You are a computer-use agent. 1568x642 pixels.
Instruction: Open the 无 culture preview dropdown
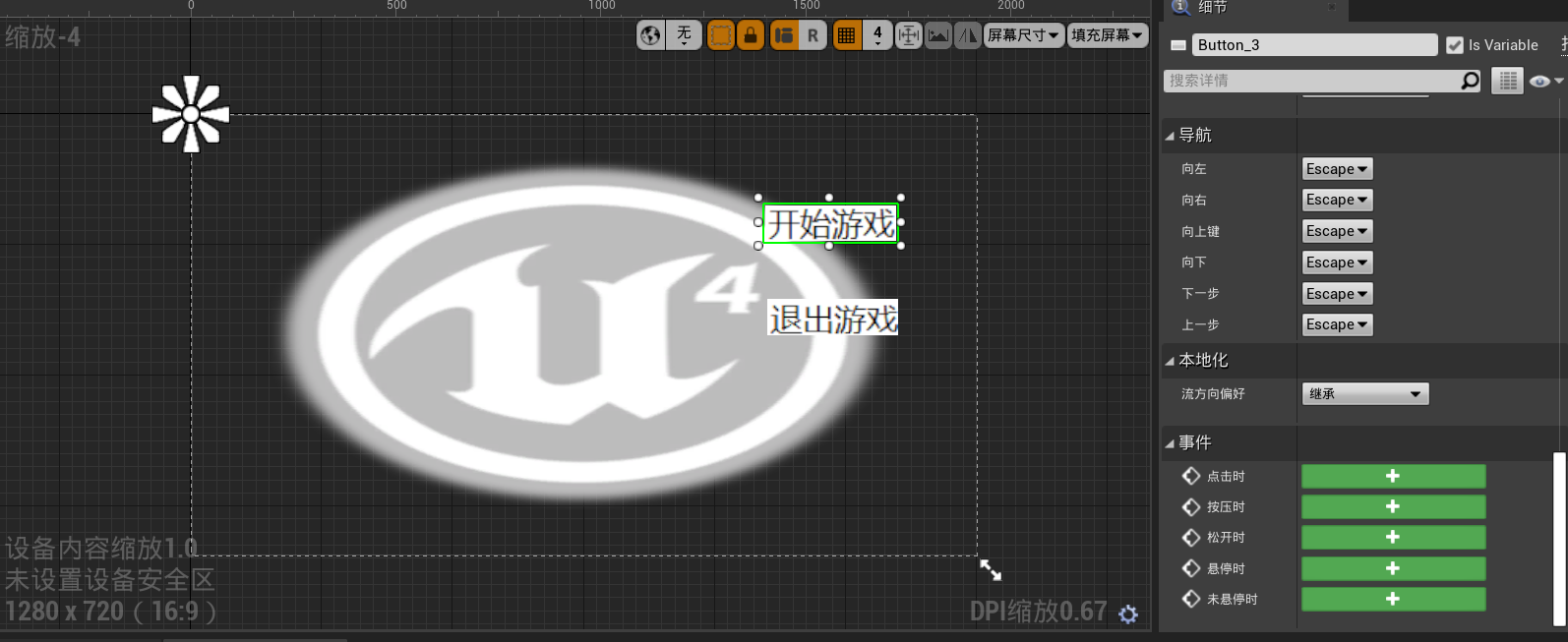(x=684, y=35)
